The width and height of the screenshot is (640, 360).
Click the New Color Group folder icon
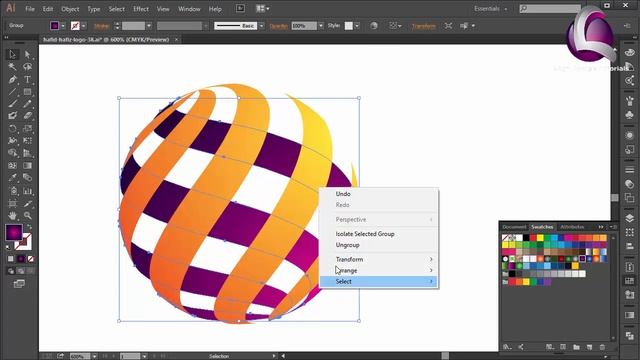tap(576, 347)
